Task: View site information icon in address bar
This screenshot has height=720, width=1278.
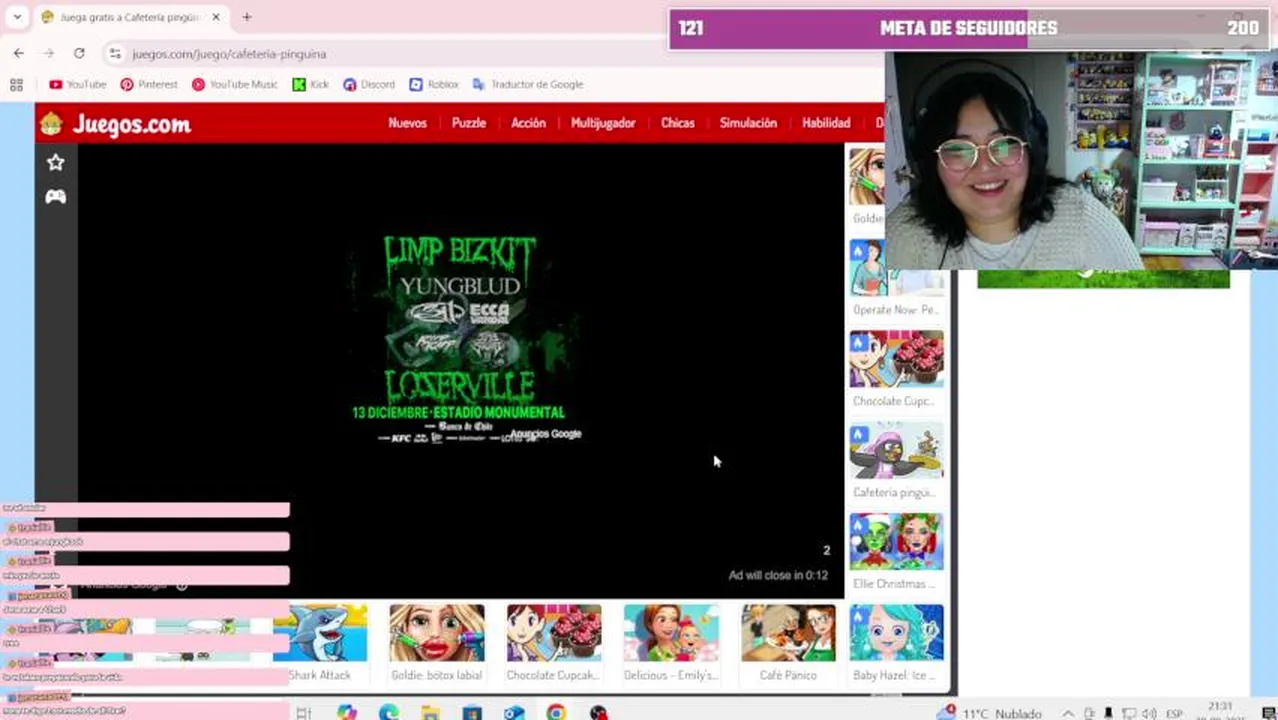Action: pos(115,54)
